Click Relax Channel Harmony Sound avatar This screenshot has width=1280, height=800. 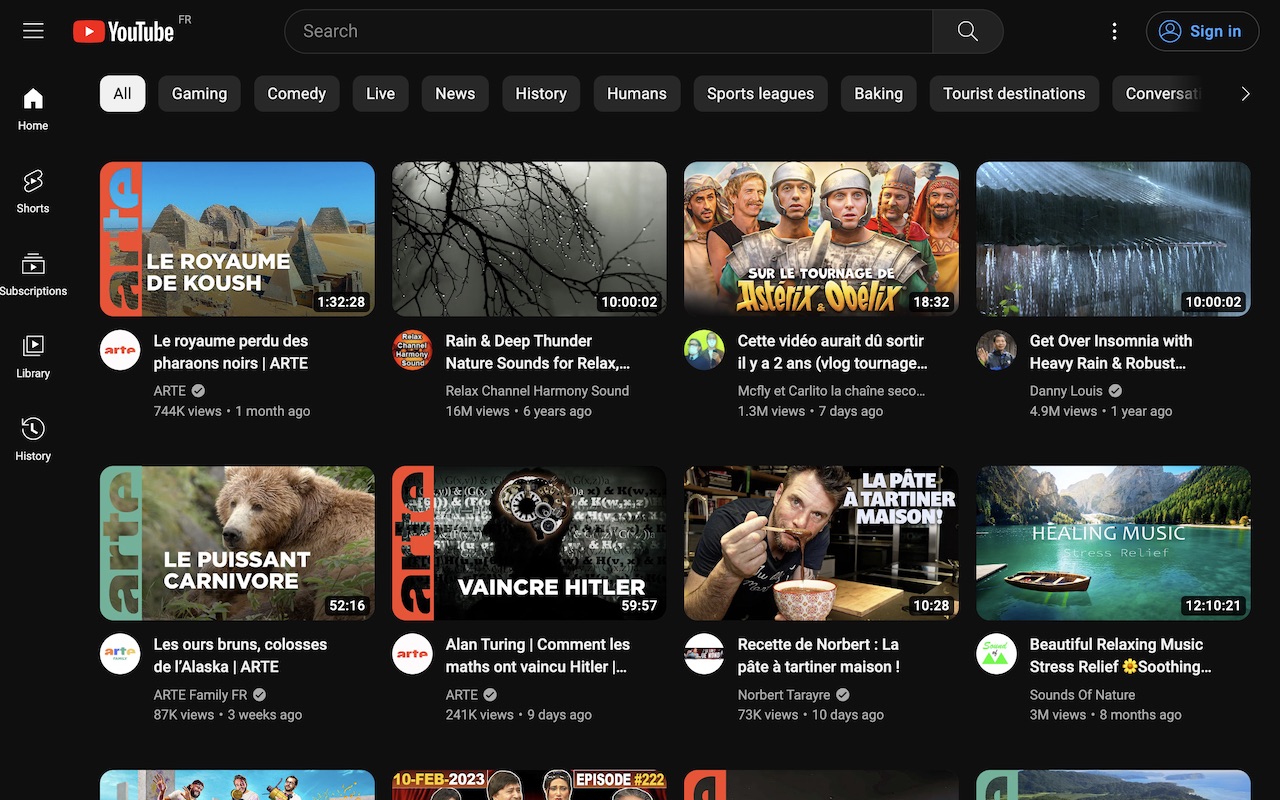tap(412, 350)
